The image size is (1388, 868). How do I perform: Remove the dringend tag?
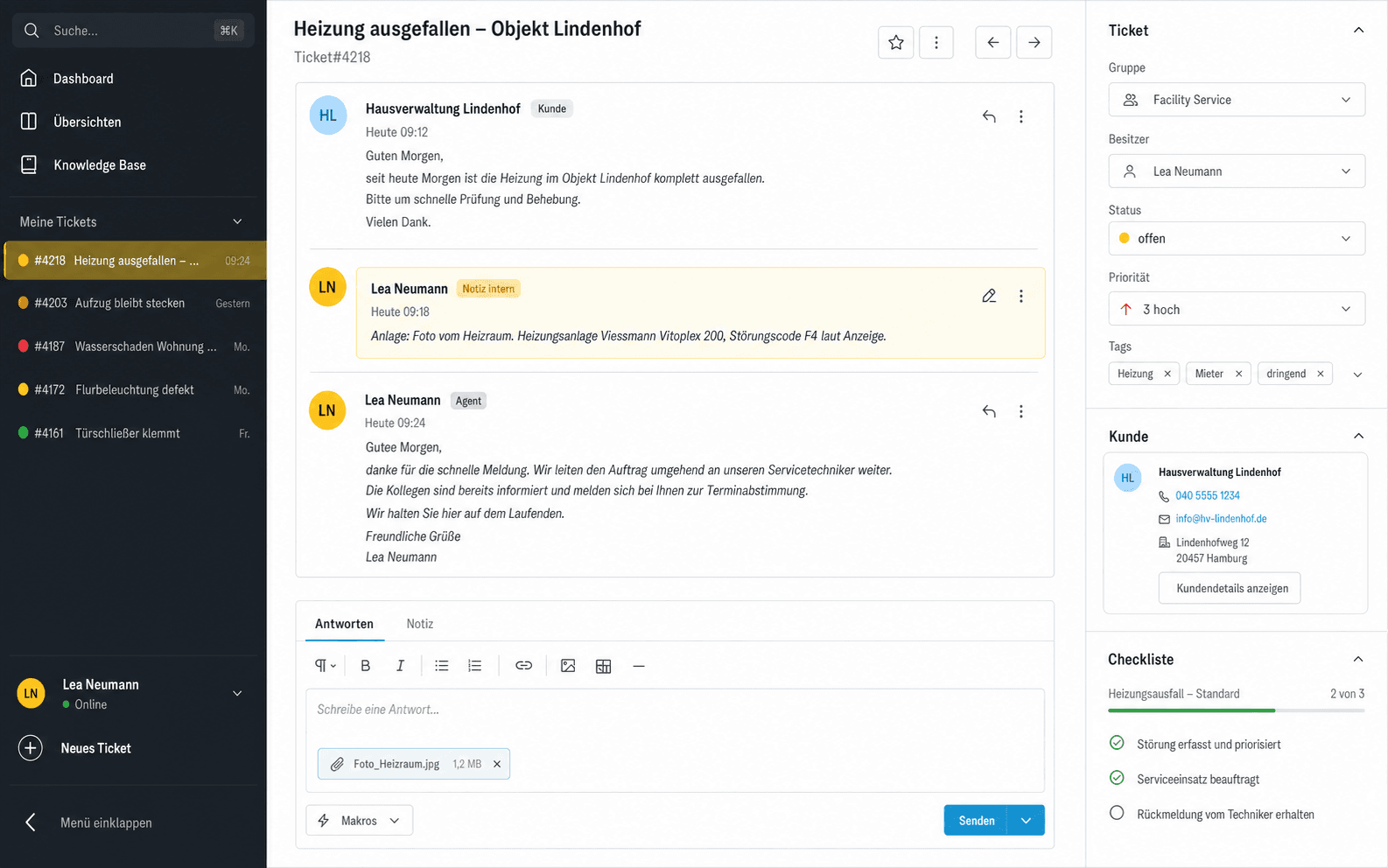1320,374
